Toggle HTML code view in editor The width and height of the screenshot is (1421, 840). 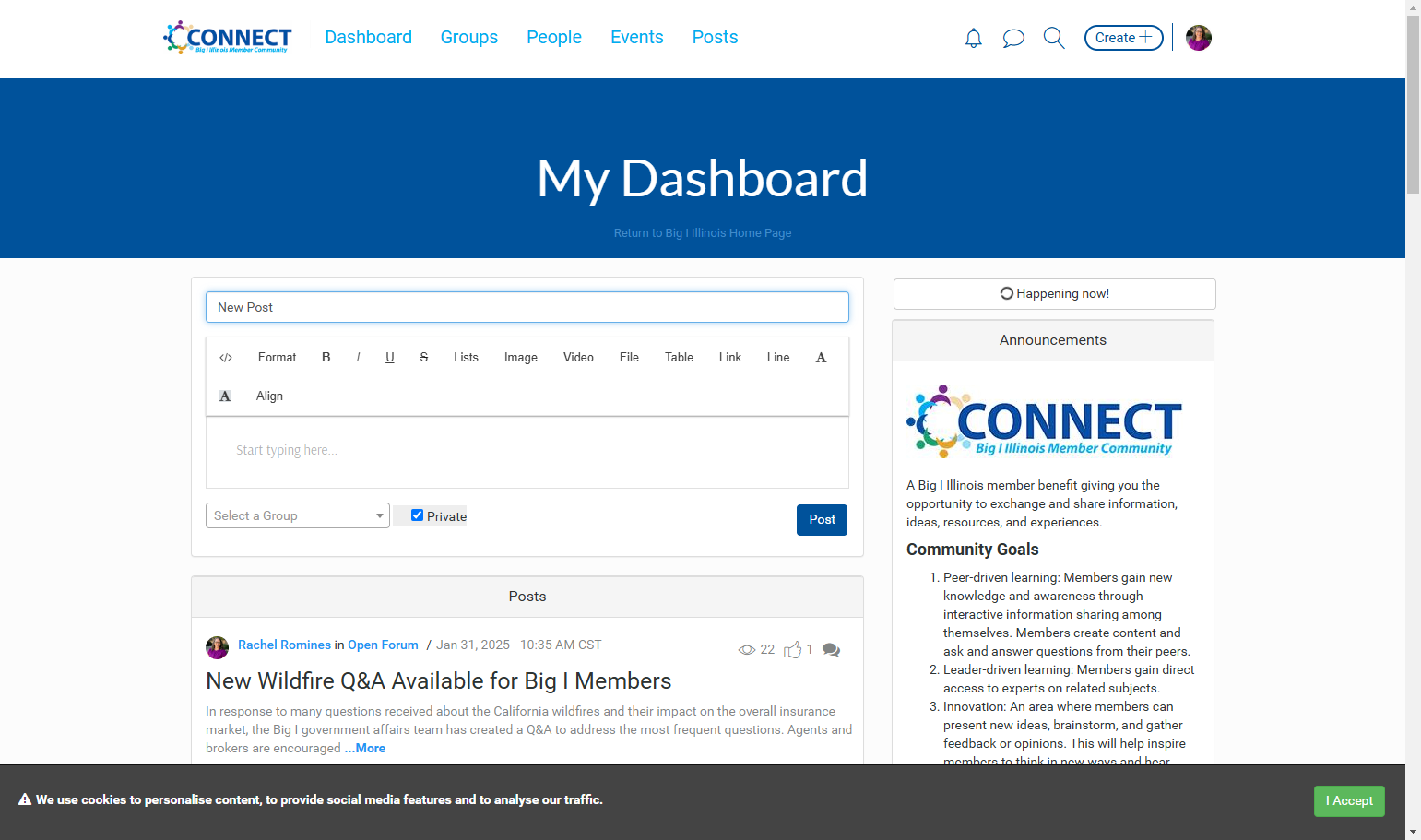tap(226, 358)
